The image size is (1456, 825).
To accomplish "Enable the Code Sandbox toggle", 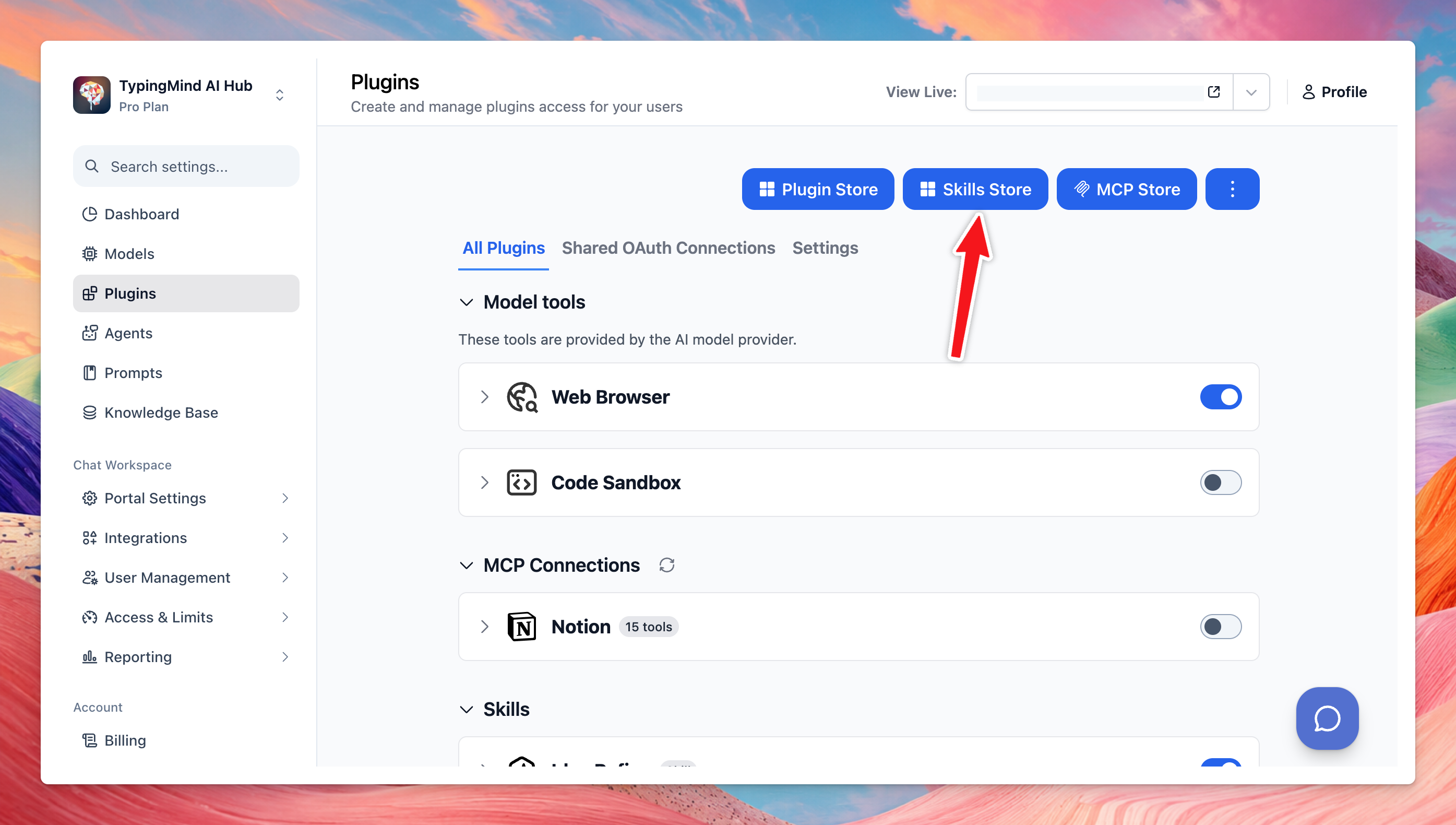I will (x=1221, y=482).
